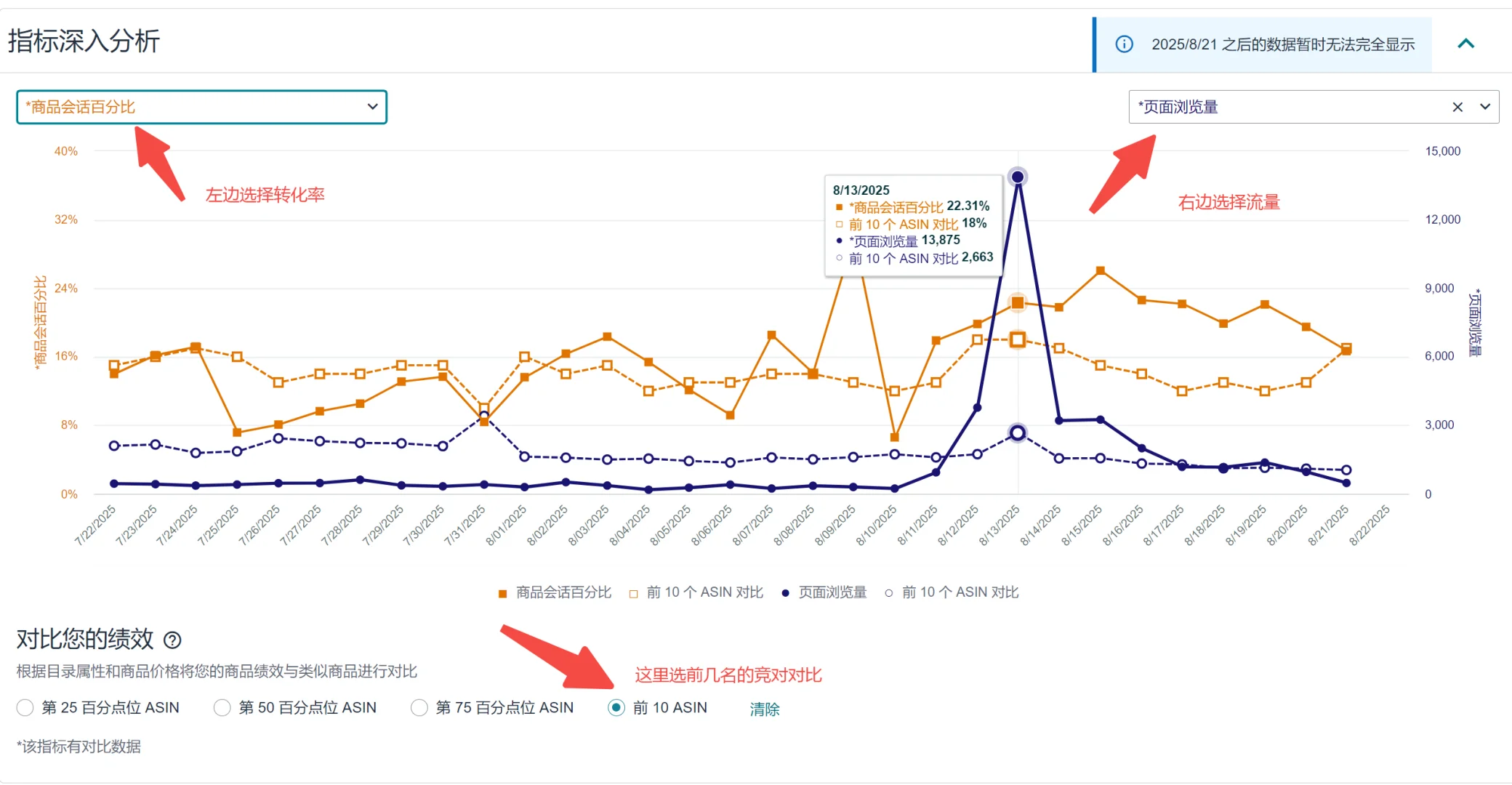The width and height of the screenshot is (1512, 785).
Task: Click the 清除 link
Action: [x=764, y=709]
